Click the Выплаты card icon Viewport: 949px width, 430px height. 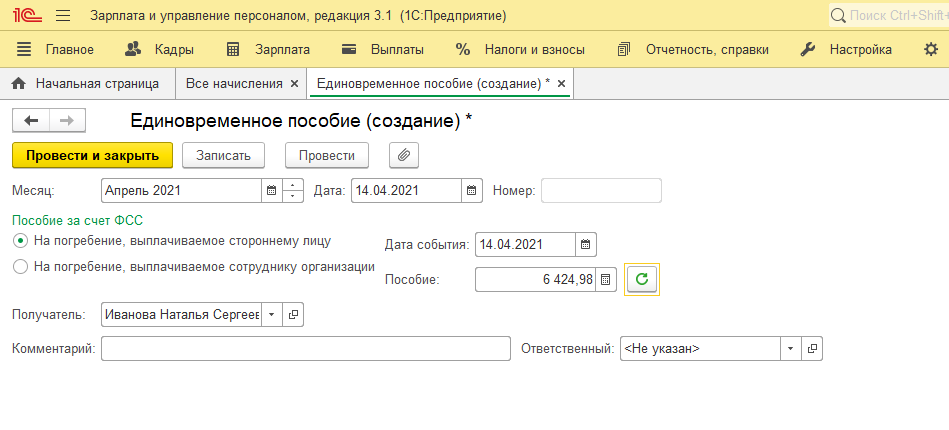(349, 50)
